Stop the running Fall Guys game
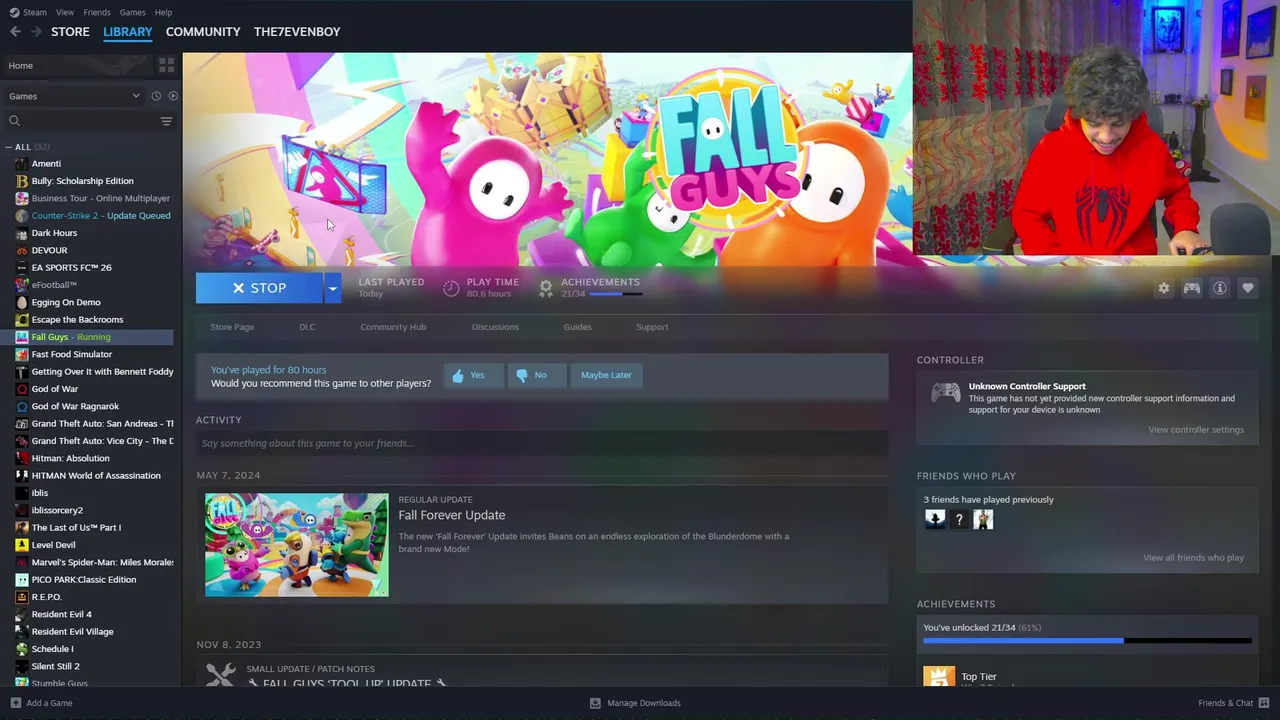 click(259, 288)
